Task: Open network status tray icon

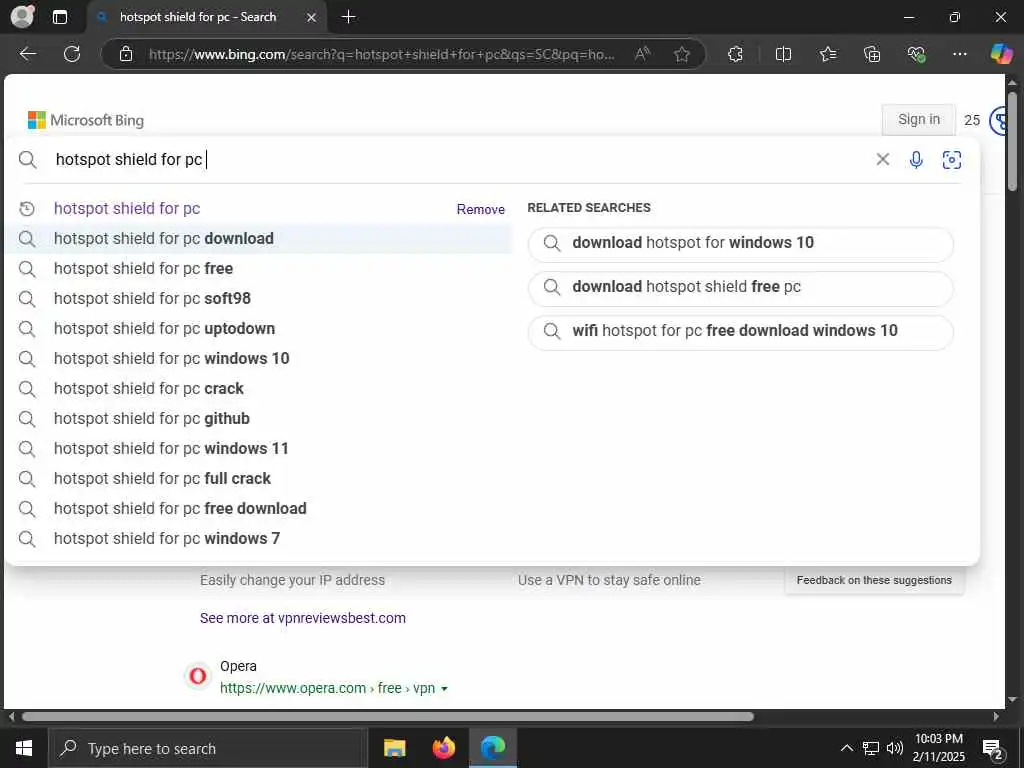Action: click(x=871, y=748)
